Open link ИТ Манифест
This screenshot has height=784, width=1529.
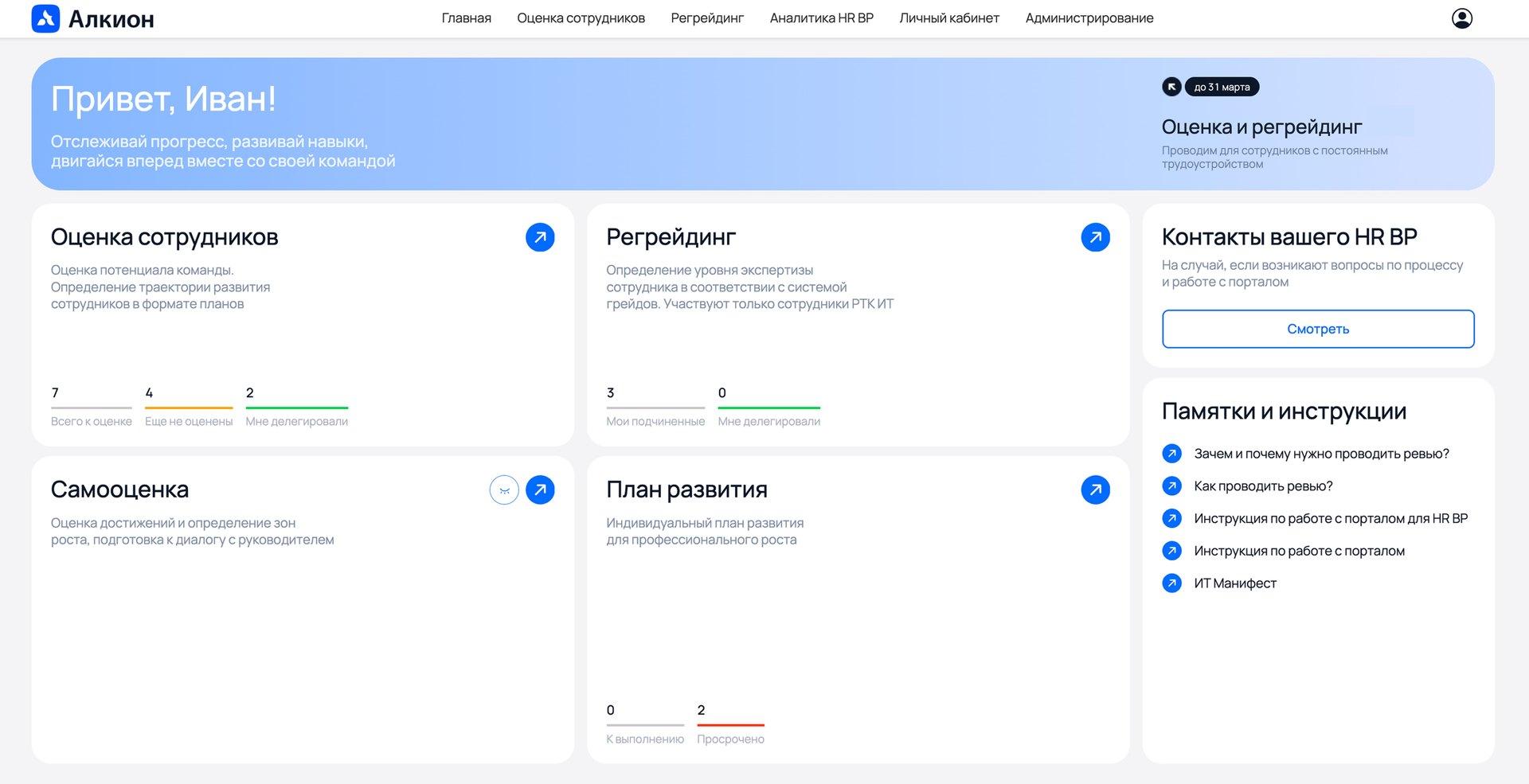click(1235, 583)
